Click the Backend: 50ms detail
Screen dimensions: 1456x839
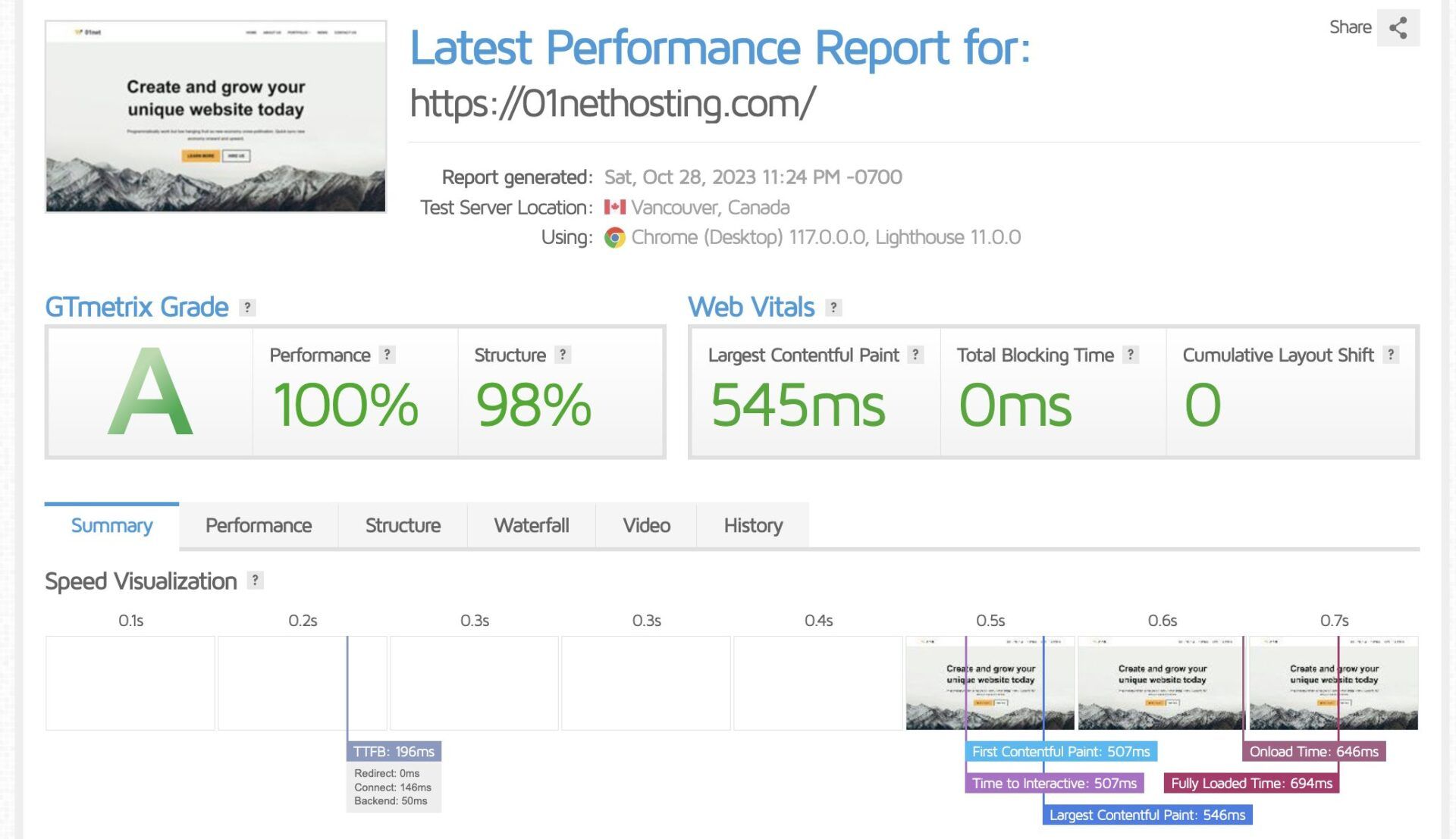391,801
